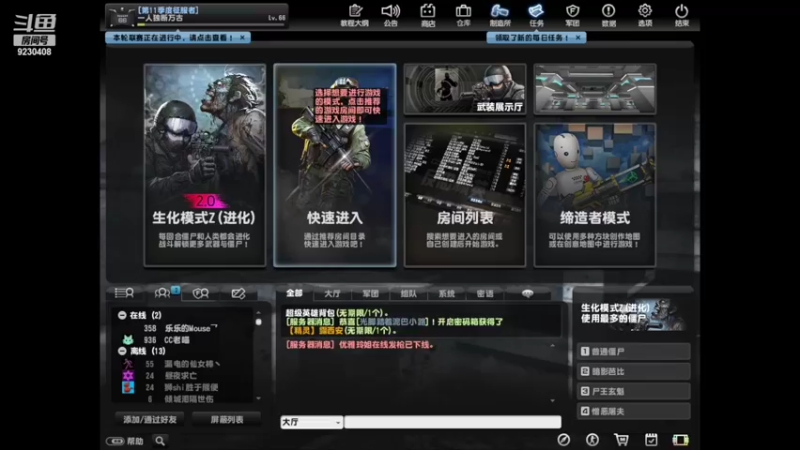The image size is (800, 450).
Task: Open the 数据 exclamation-mark icon
Action: point(608,15)
